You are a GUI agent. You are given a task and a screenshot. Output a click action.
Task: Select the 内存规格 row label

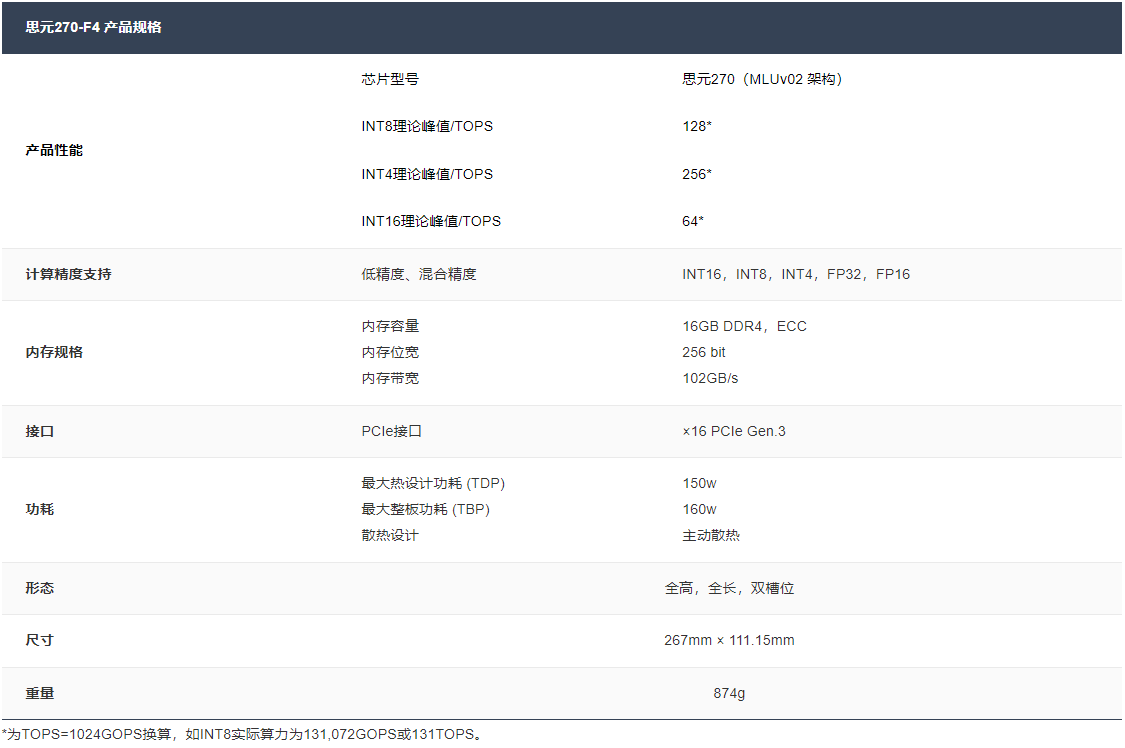coord(54,352)
